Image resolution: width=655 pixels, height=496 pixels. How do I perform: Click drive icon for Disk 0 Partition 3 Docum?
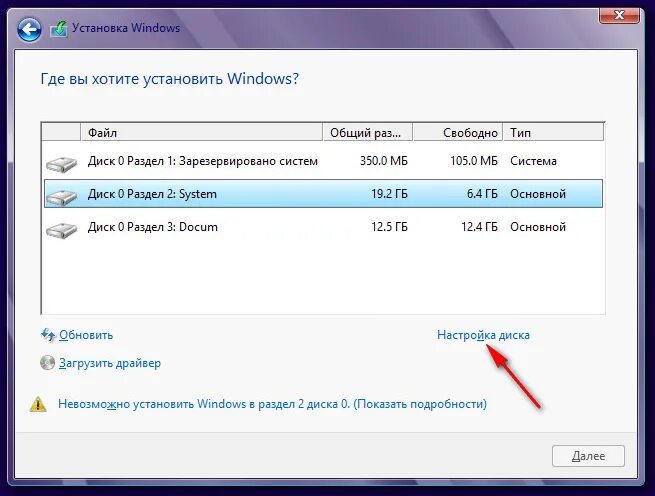[61, 230]
